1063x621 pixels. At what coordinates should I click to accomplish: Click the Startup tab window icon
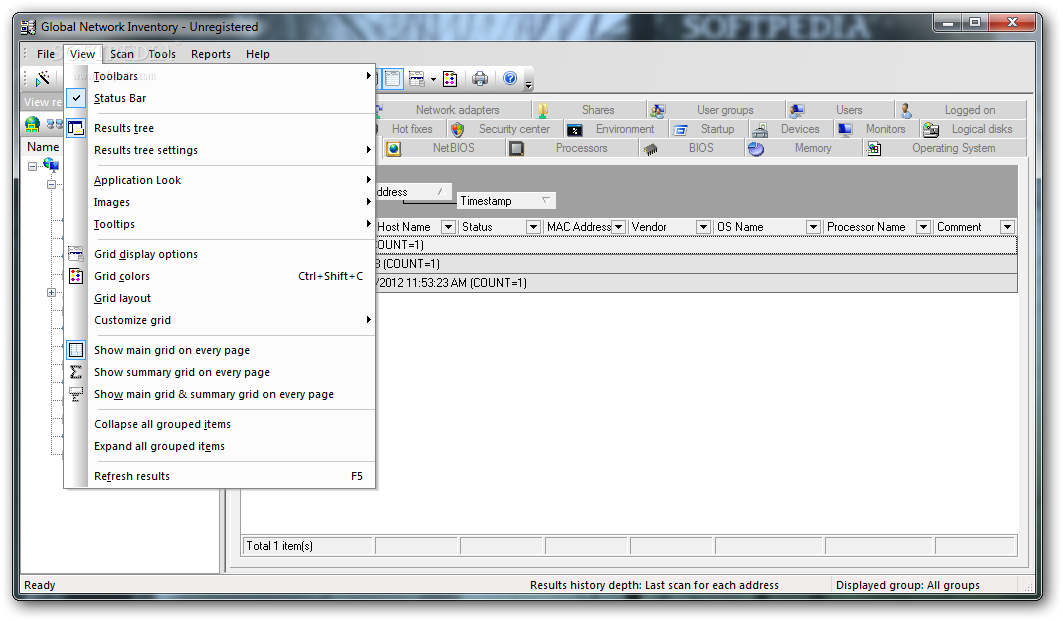[680, 129]
